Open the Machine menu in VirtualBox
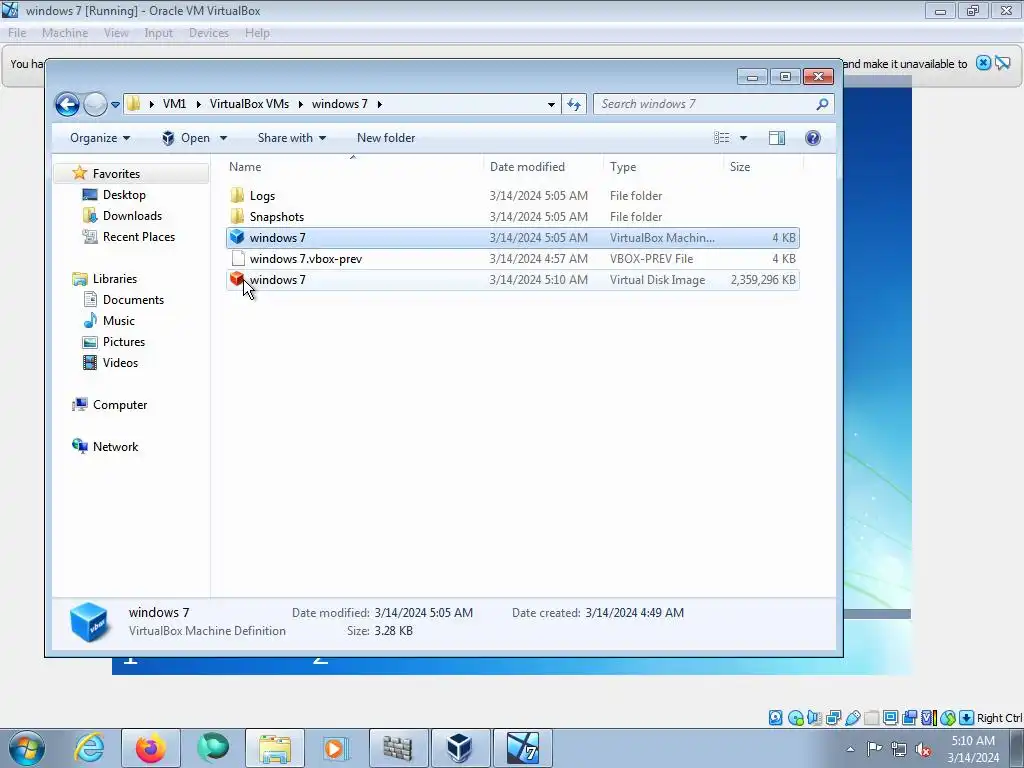Viewport: 1024px width, 768px height. [65, 33]
